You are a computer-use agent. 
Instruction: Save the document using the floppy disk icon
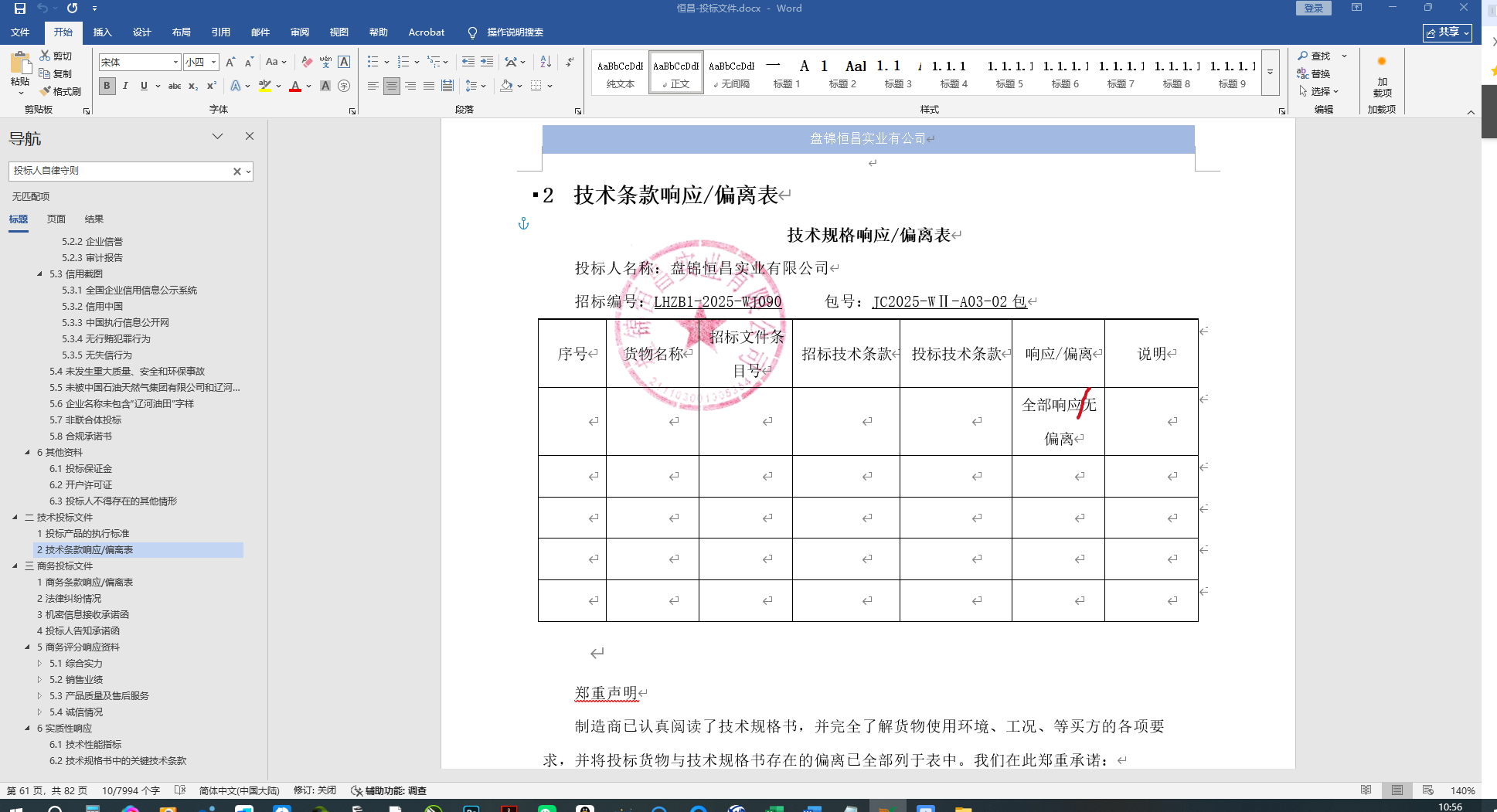[20, 8]
